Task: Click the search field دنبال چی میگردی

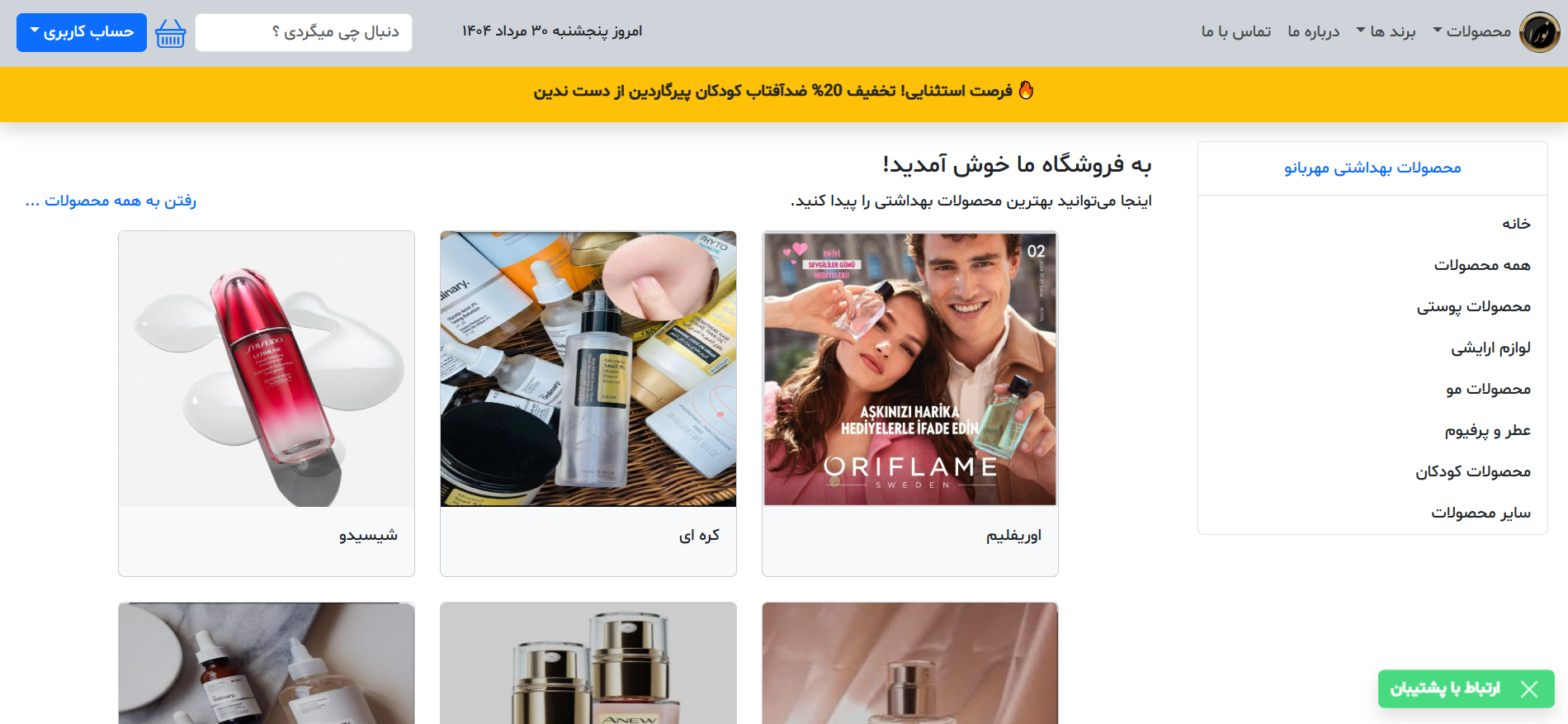Action: [304, 32]
